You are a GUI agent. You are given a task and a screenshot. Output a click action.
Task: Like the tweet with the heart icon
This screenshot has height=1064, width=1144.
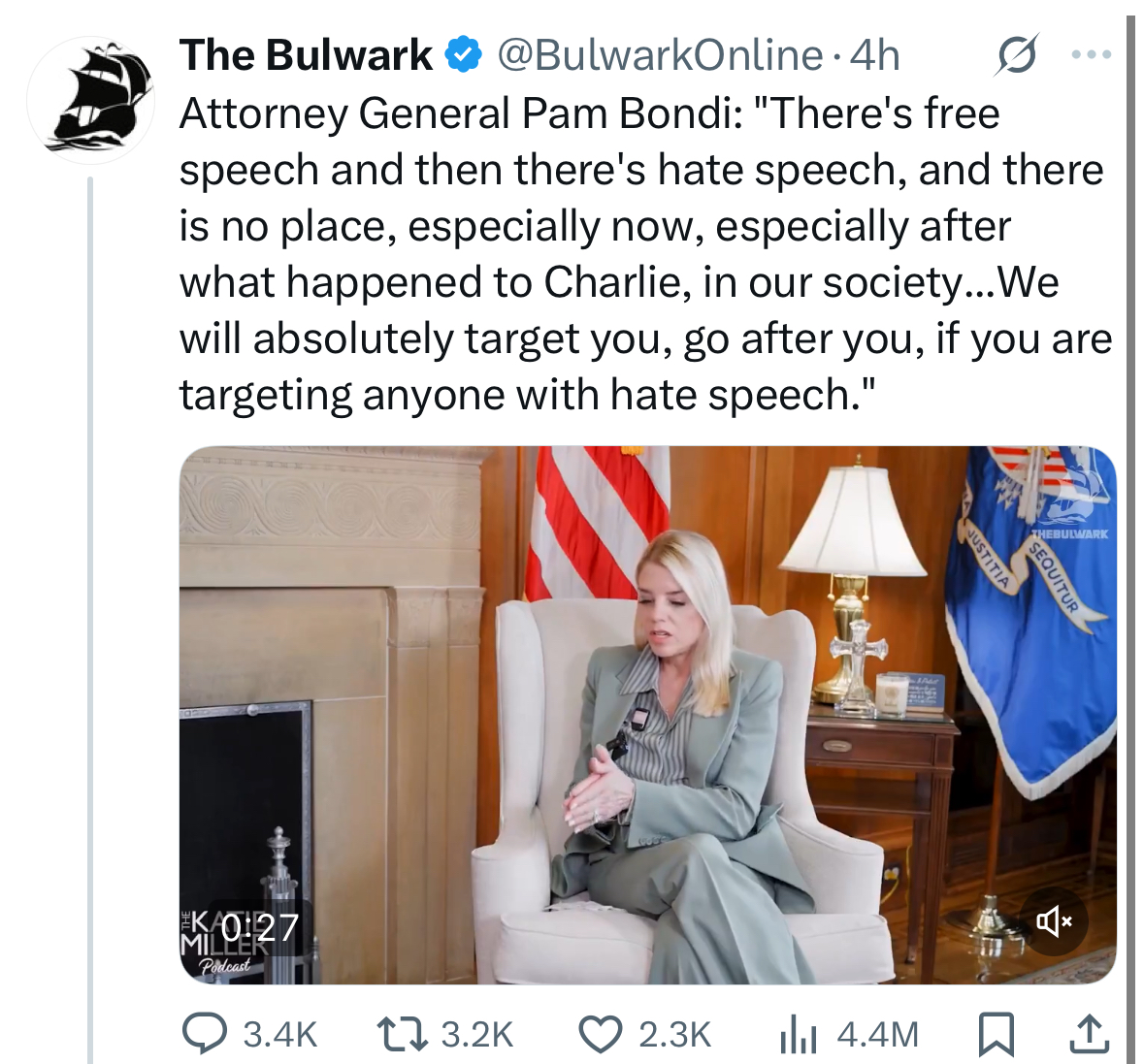click(601, 1035)
